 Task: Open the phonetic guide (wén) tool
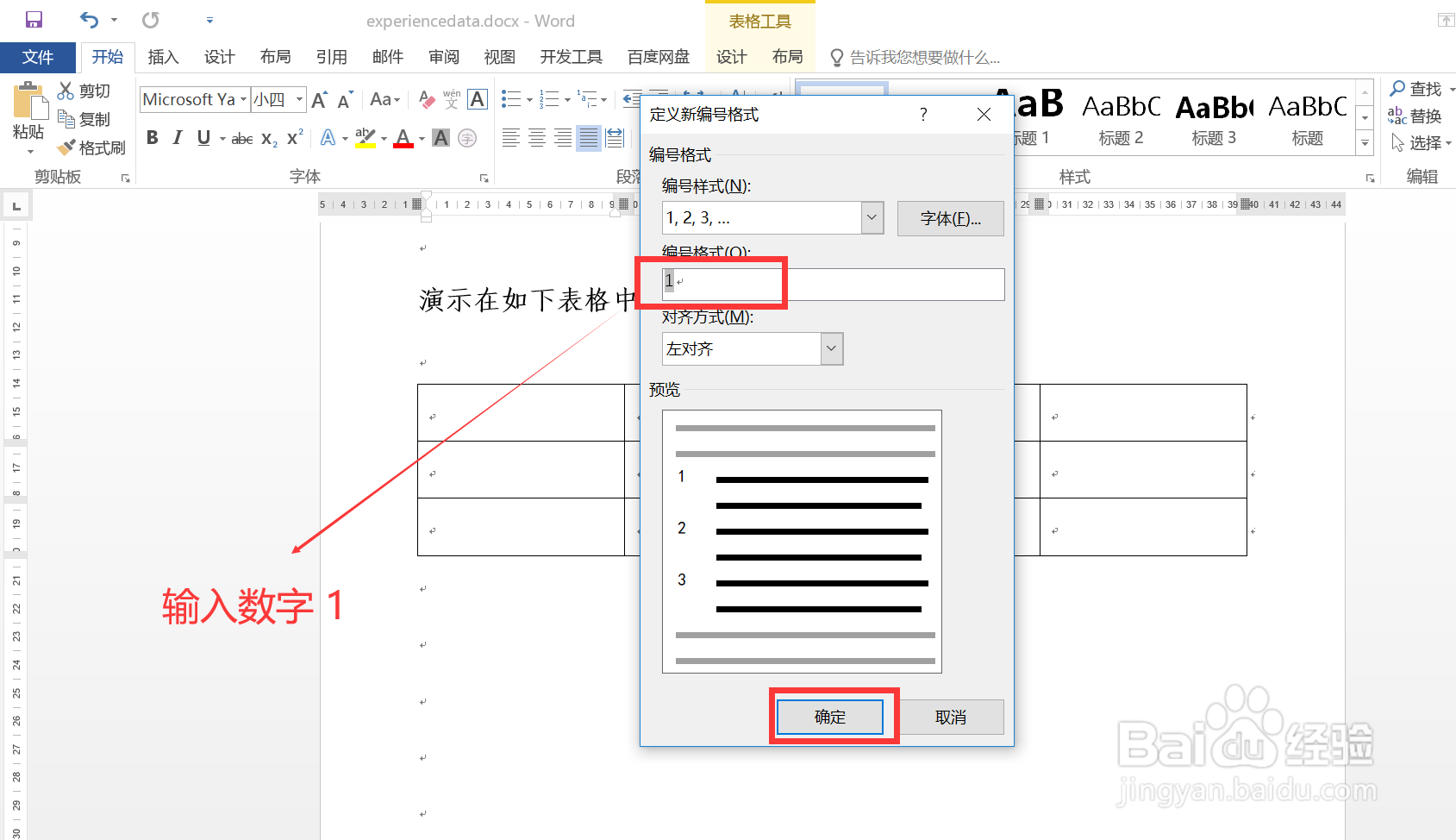coord(452,100)
